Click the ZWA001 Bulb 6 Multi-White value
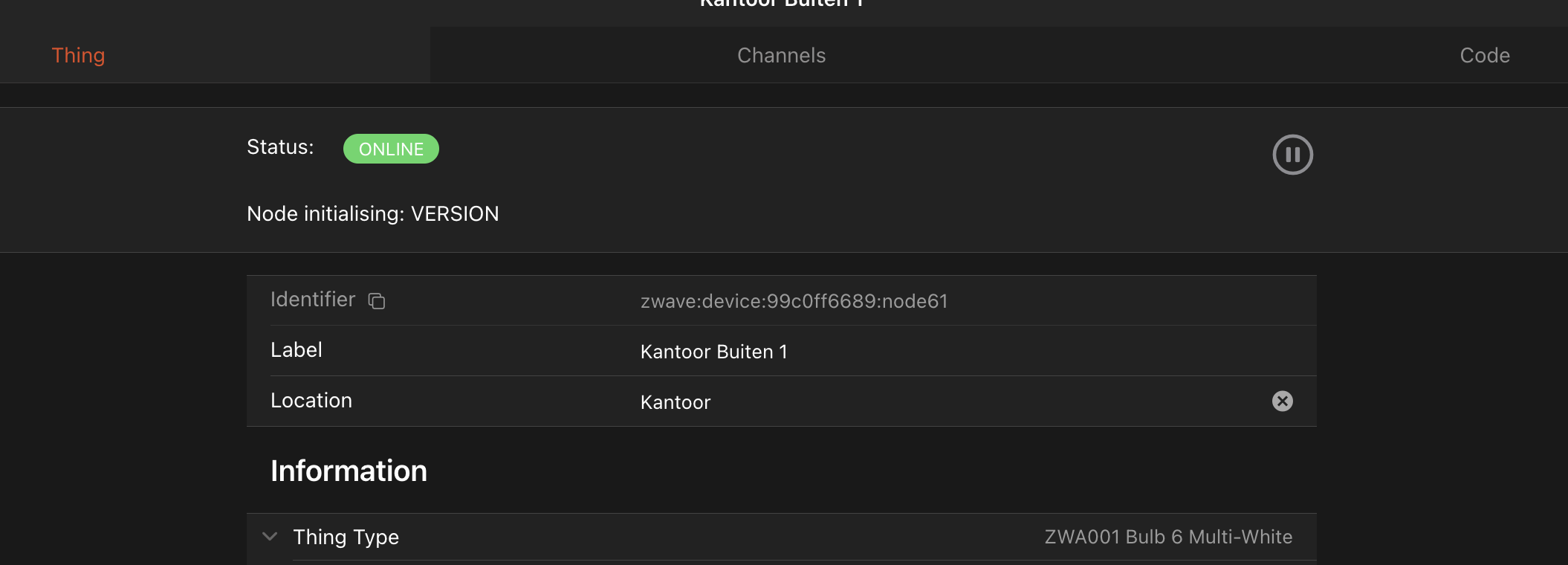The width and height of the screenshot is (1568, 565). (1167, 537)
